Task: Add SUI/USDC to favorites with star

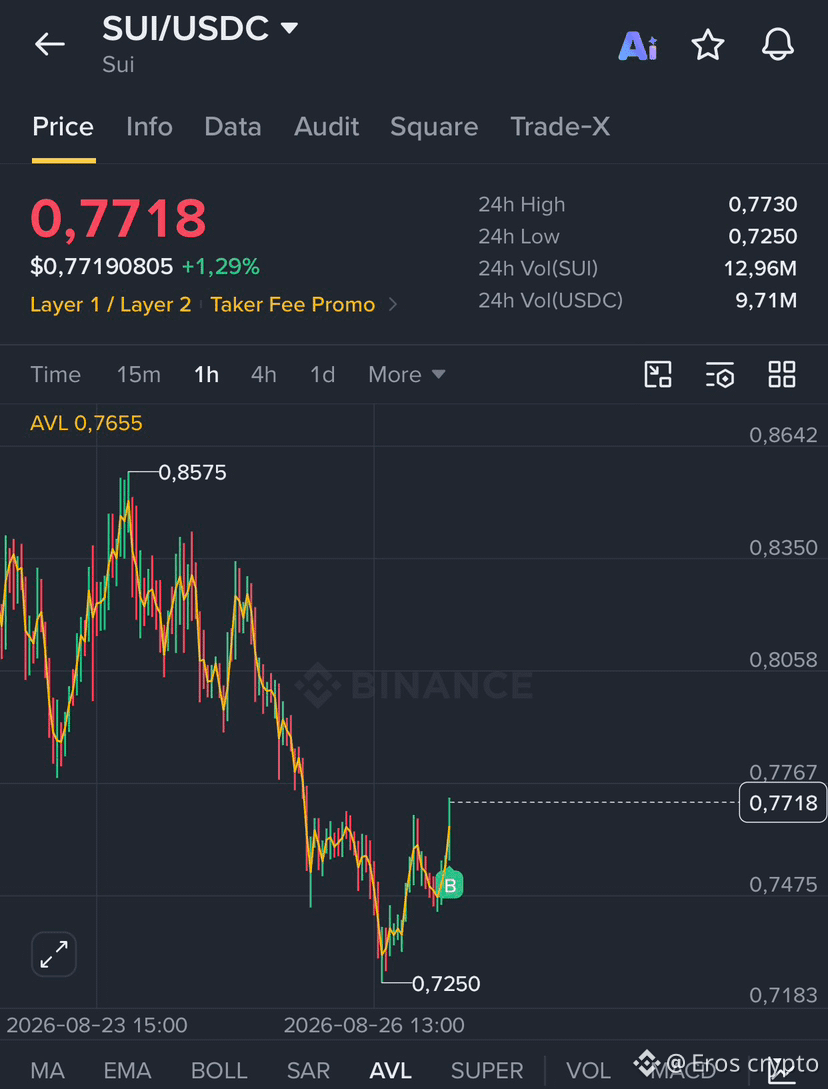Action: (x=708, y=45)
